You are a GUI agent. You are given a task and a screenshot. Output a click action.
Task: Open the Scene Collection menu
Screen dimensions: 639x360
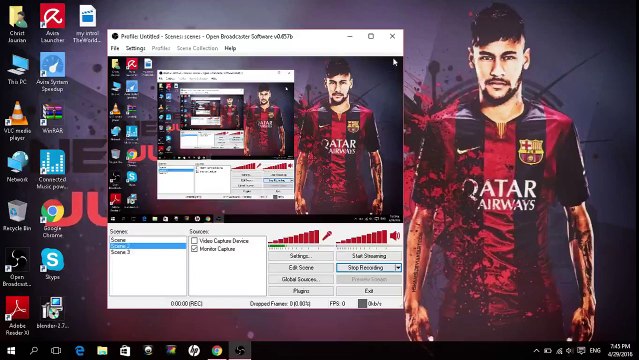point(197,48)
